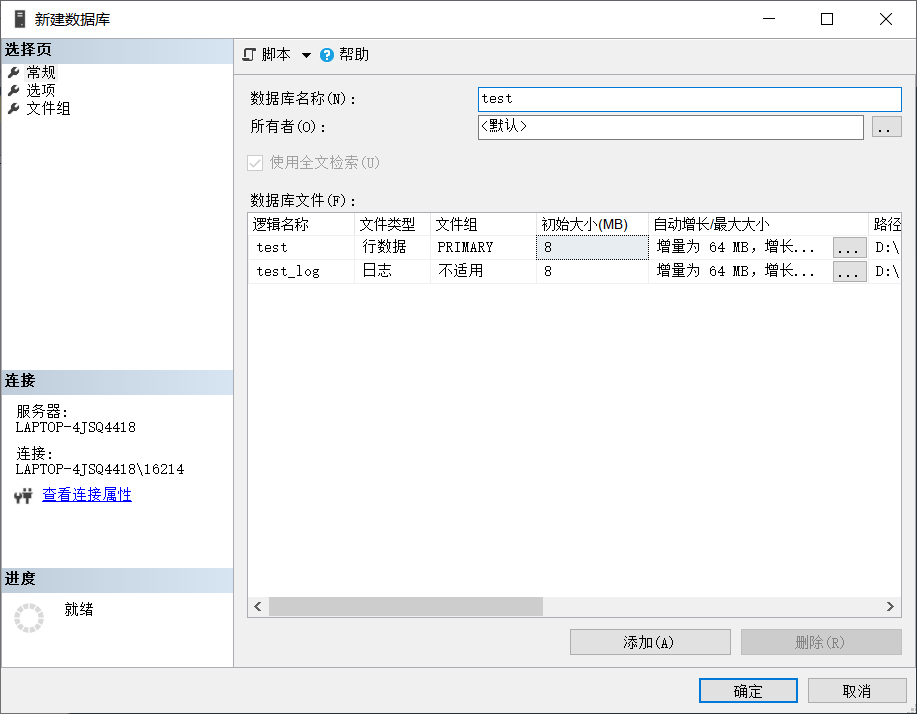Screen dimensions: 917x714
Task: Click the blue 帮助 help icon
Action: pos(327,55)
